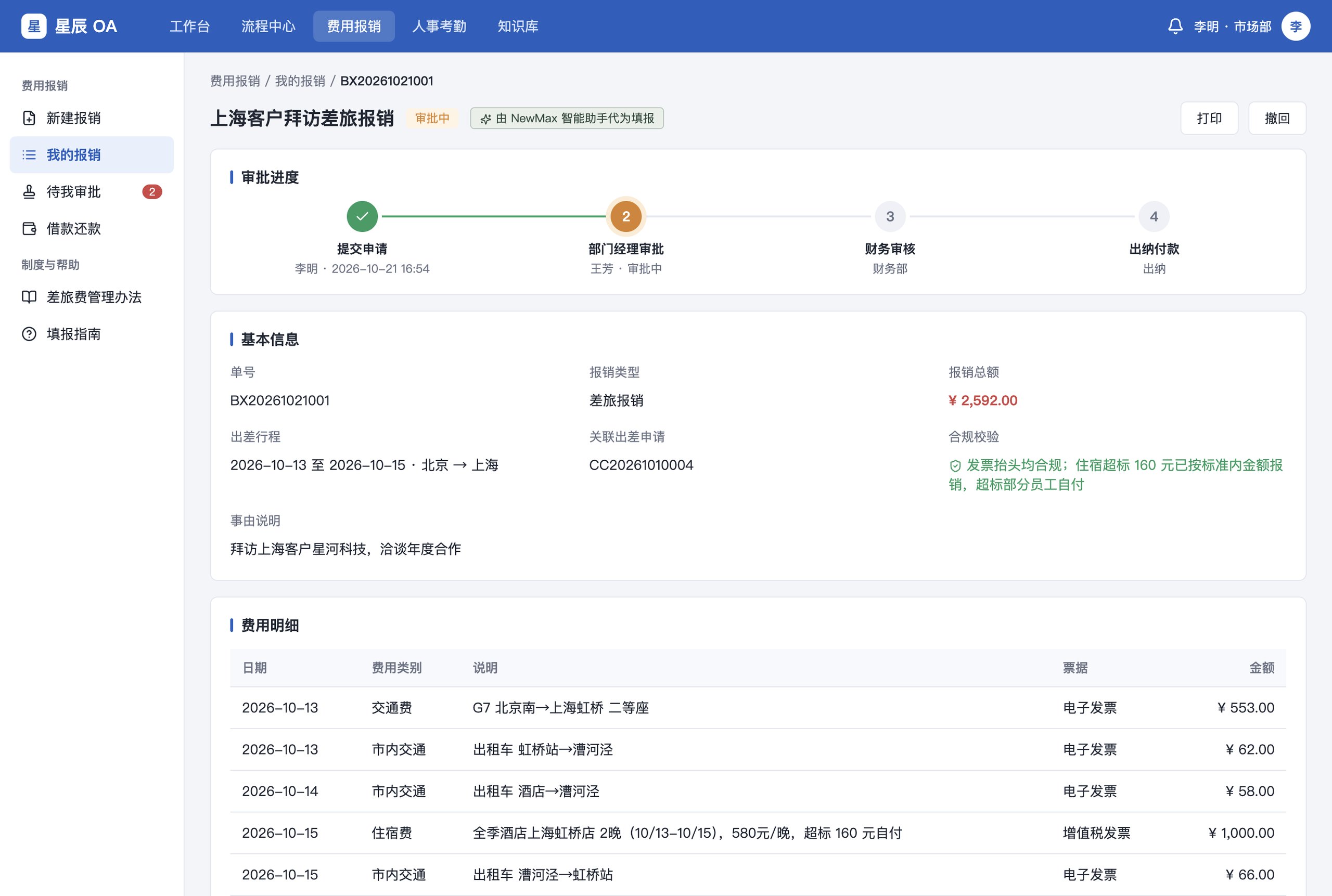Click the total amount ¥ 2,592.00
Image resolution: width=1332 pixels, height=896 pixels.
coord(983,400)
